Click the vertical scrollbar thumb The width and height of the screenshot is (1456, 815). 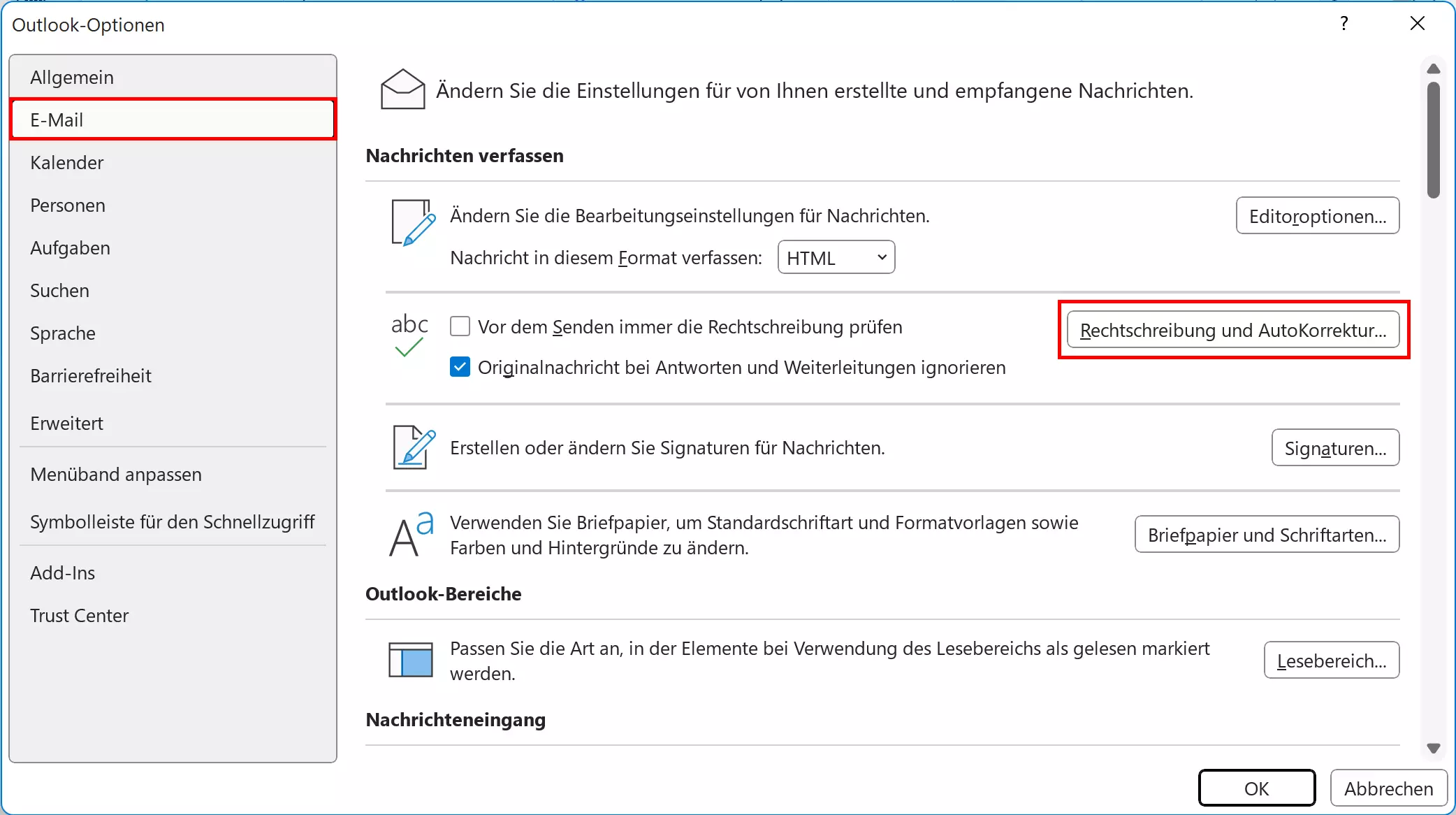[1434, 140]
